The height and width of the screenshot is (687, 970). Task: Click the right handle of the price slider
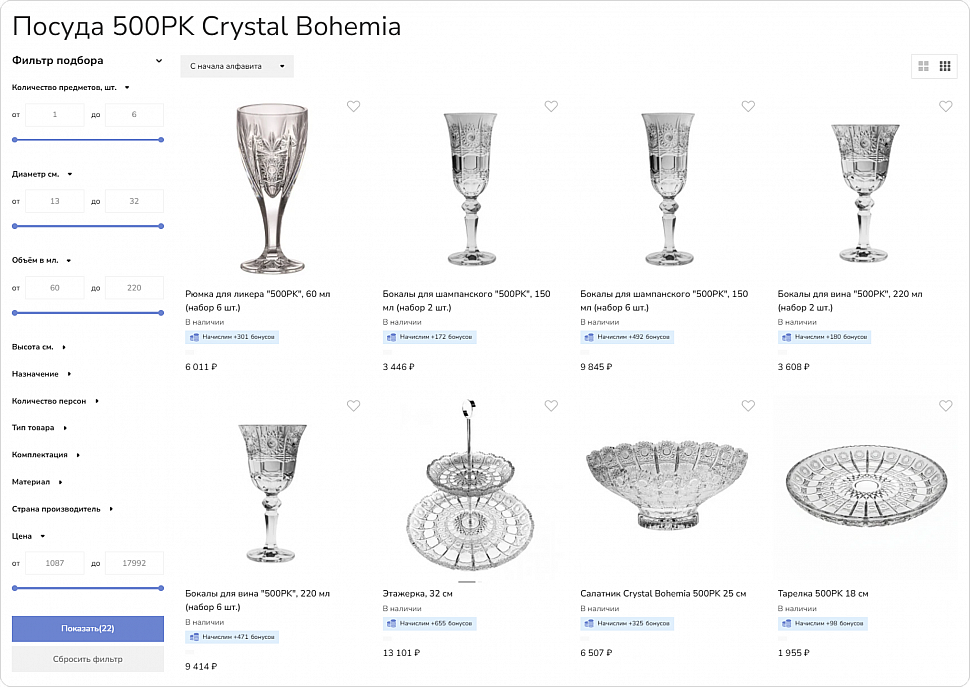pyautogui.click(x=161, y=588)
